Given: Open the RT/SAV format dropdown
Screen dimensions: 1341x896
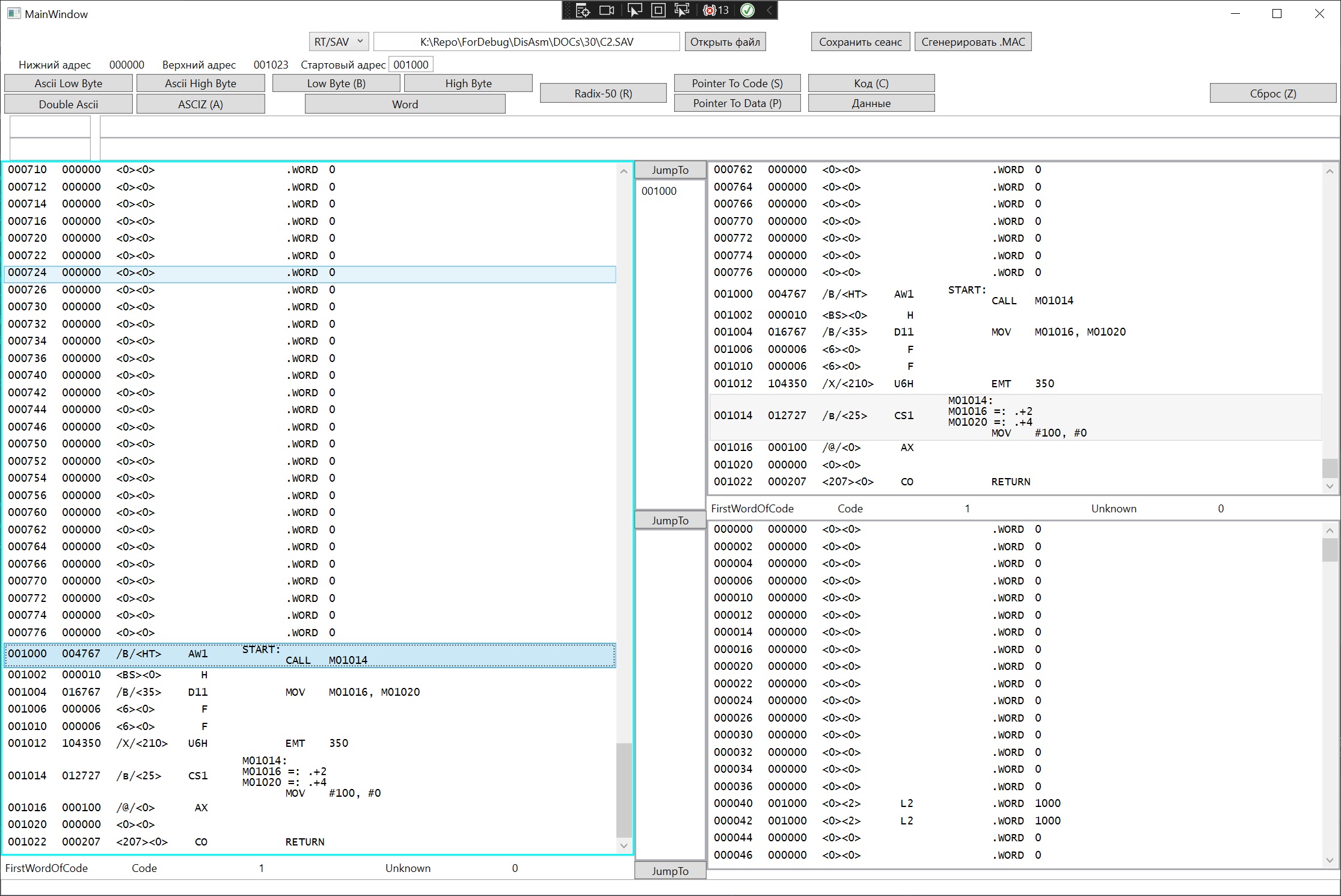Looking at the screenshot, I should 339,41.
